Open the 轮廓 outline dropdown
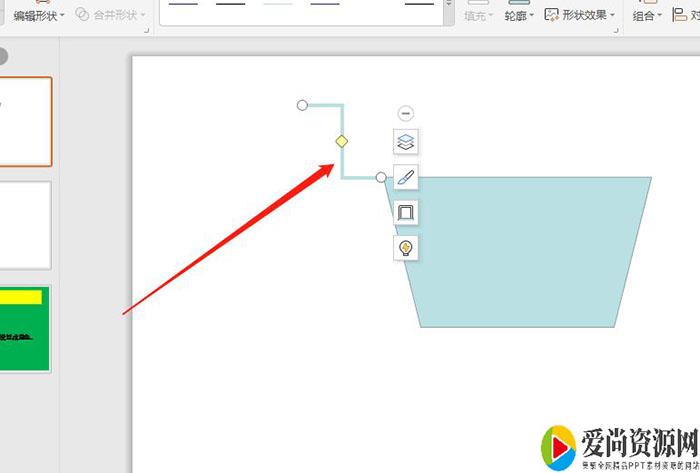 [531, 15]
